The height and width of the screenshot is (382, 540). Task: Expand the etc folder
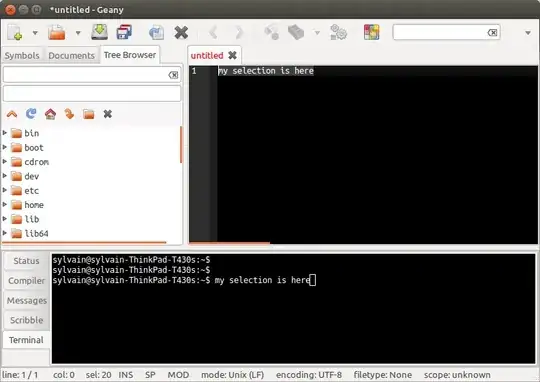[x=5, y=190]
